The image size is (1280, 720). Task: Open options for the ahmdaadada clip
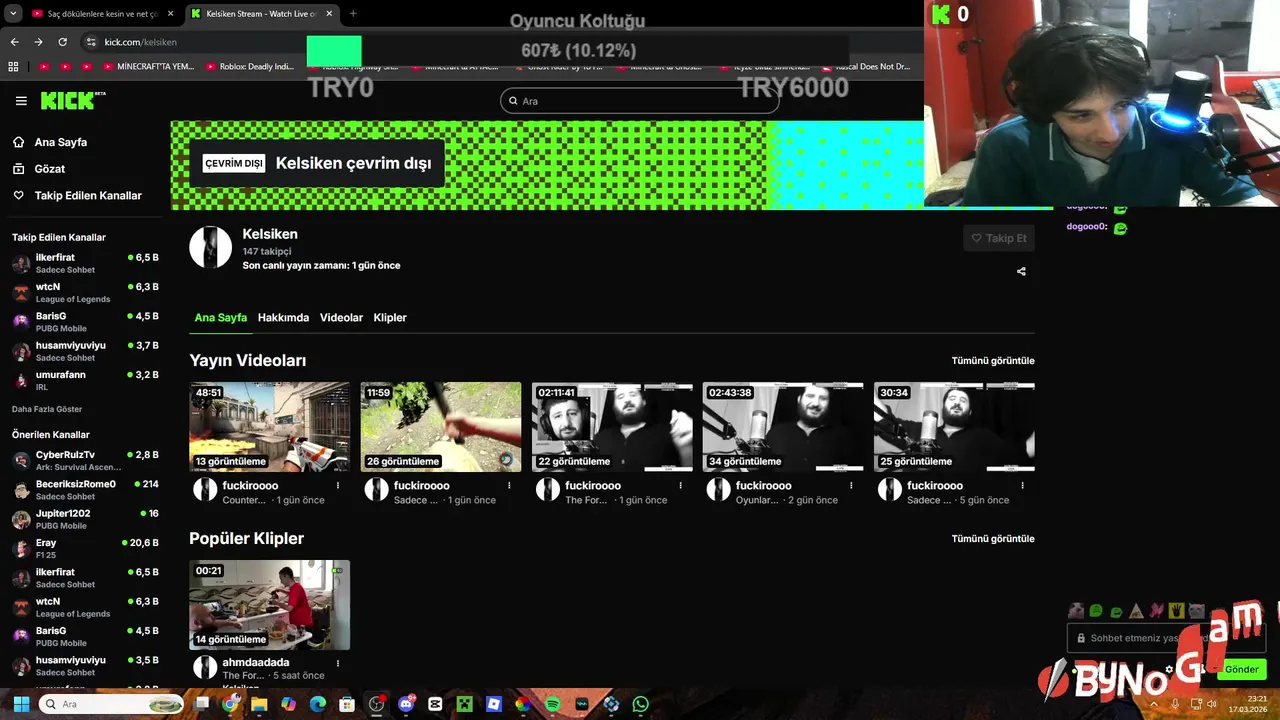[x=338, y=663]
